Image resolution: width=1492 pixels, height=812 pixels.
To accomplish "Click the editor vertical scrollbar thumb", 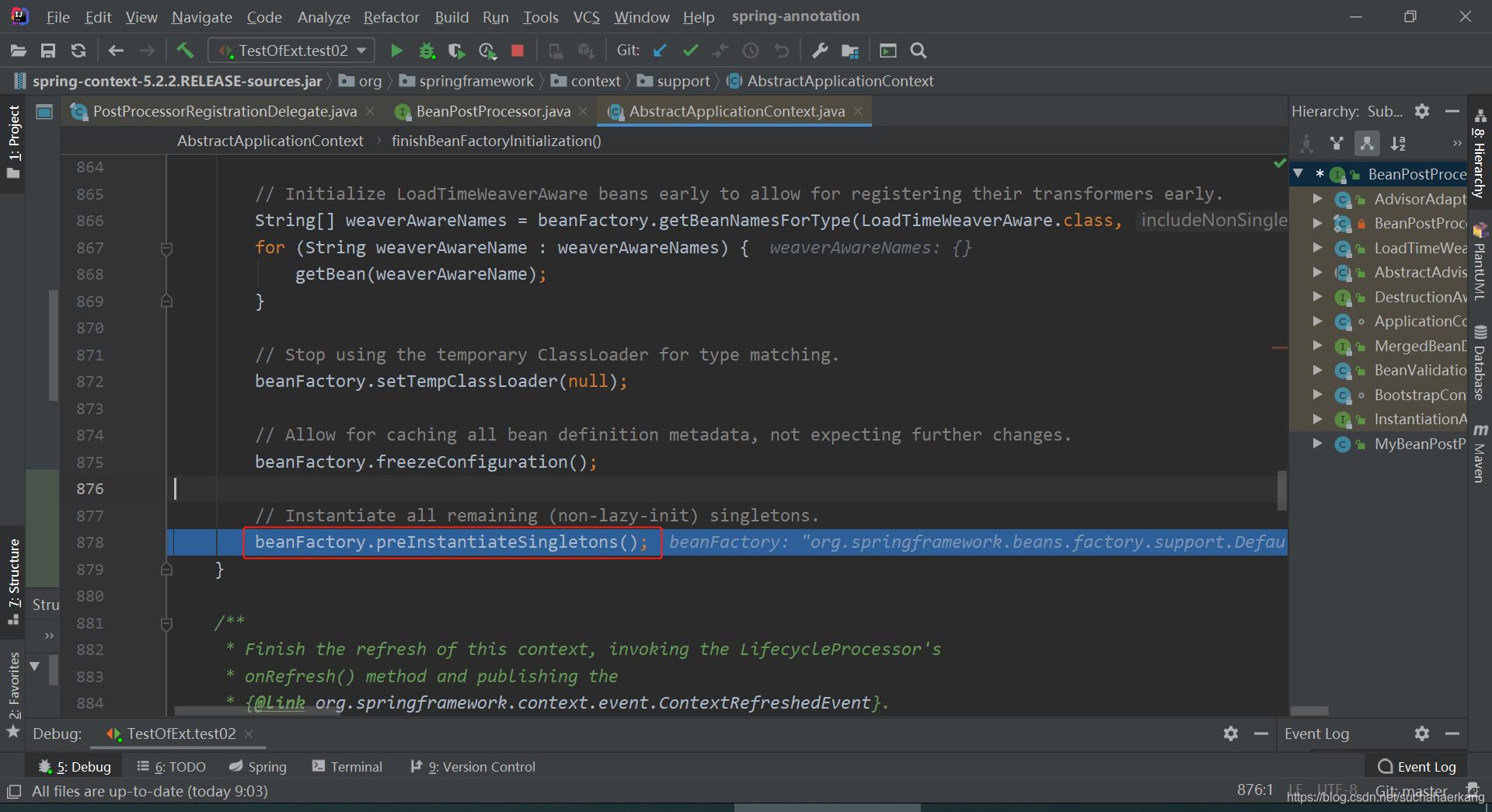I will [x=1281, y=490].
